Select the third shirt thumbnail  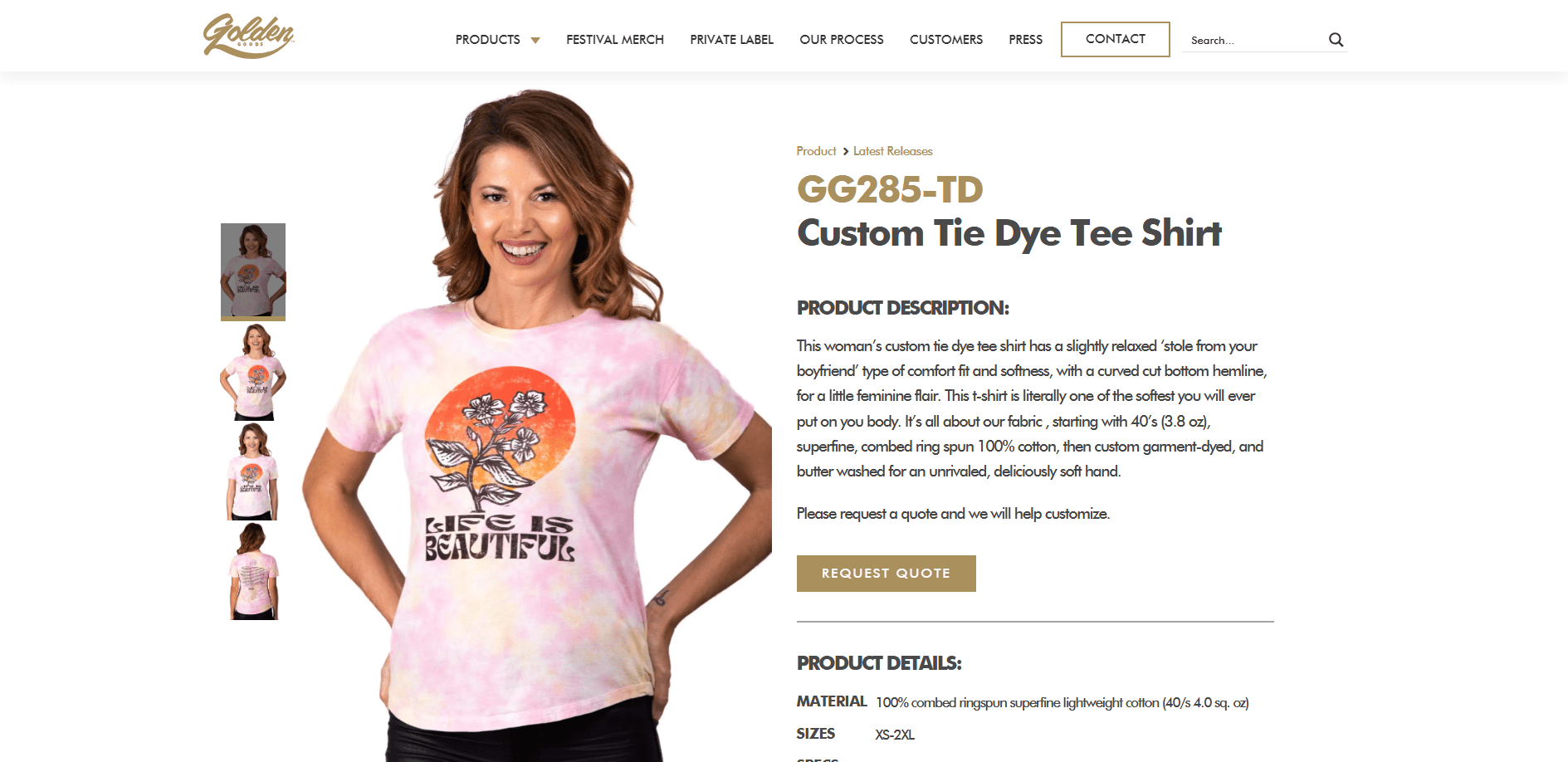[x=253, y=472]
